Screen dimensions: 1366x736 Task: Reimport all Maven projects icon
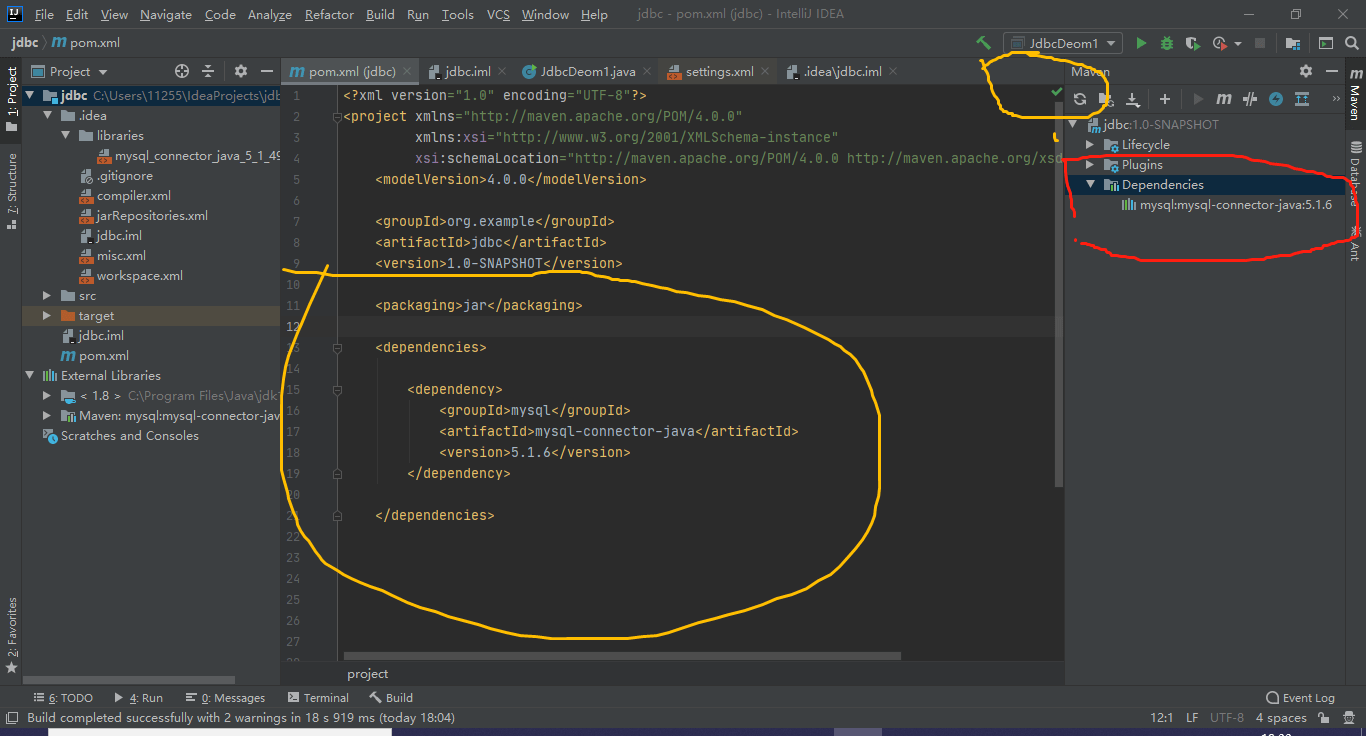pos(1080,99)
